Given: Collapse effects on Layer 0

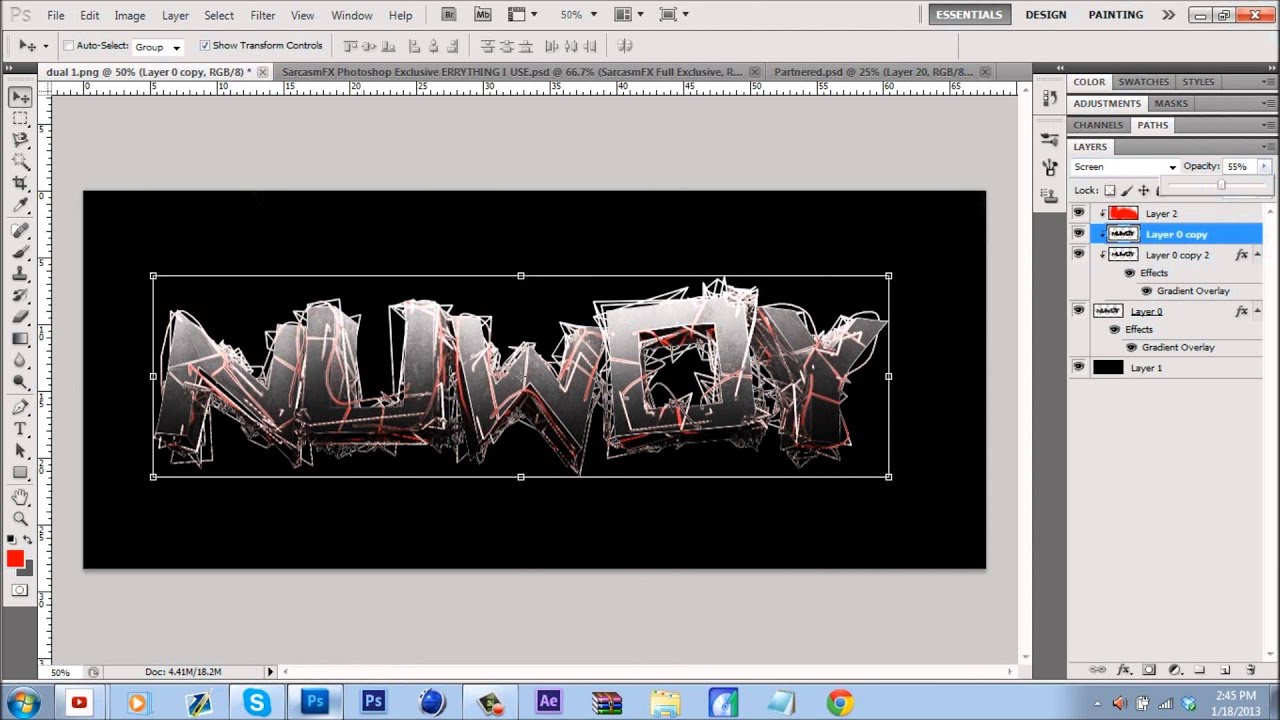Looking at the screenshot, I should tap(1257, 311).
